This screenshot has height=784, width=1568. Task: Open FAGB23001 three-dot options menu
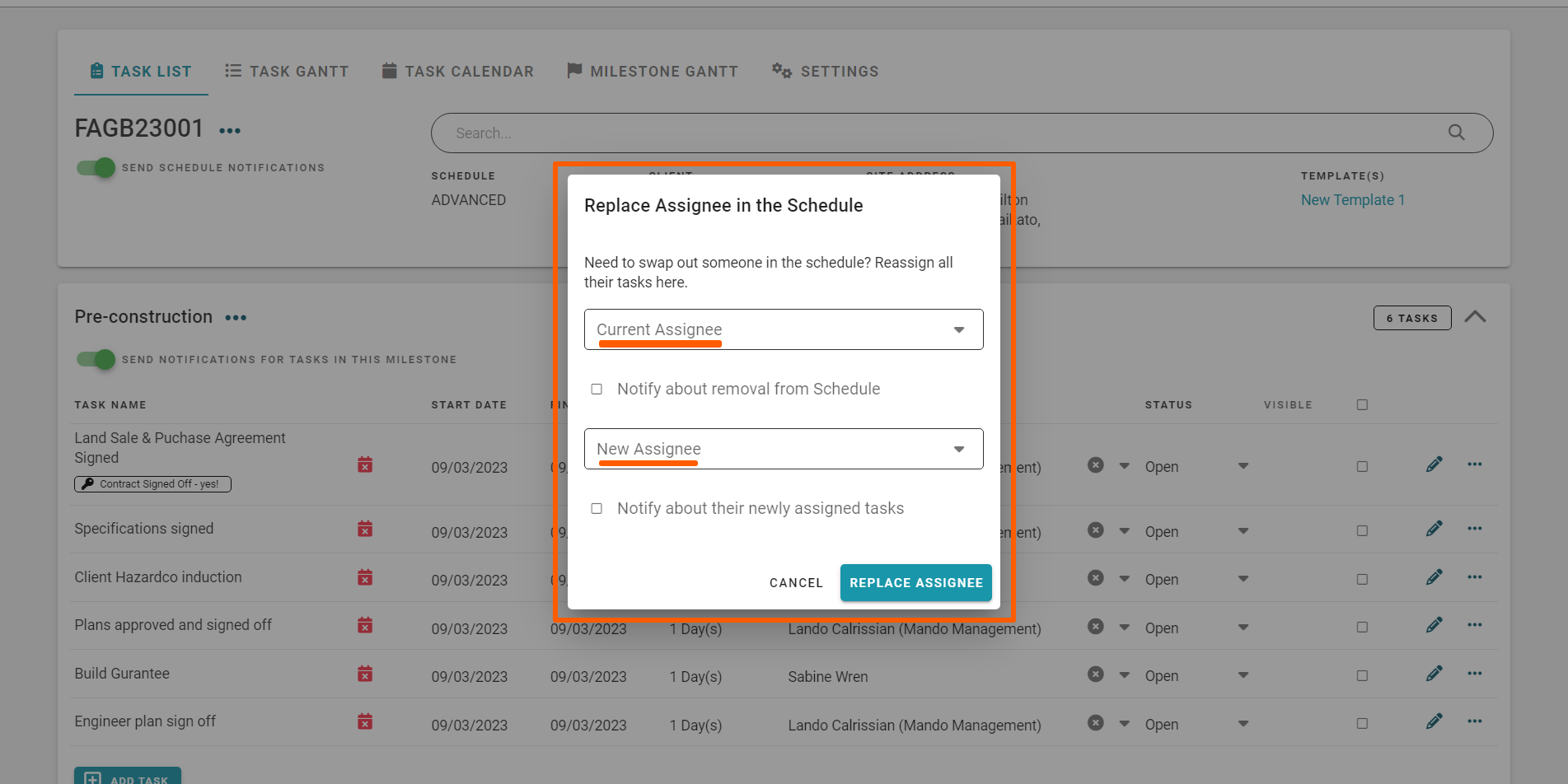(x=230, y=131)
